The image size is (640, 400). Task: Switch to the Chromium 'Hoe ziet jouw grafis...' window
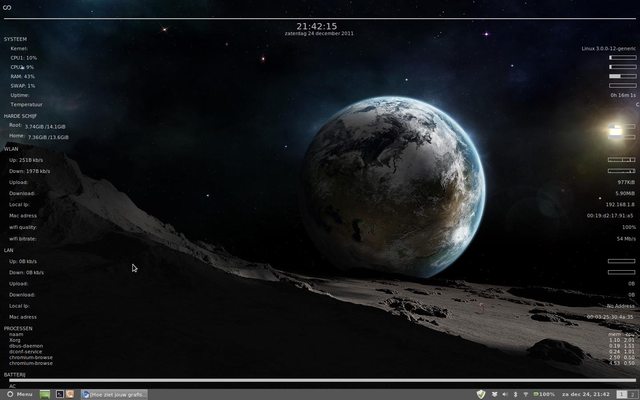114,394
